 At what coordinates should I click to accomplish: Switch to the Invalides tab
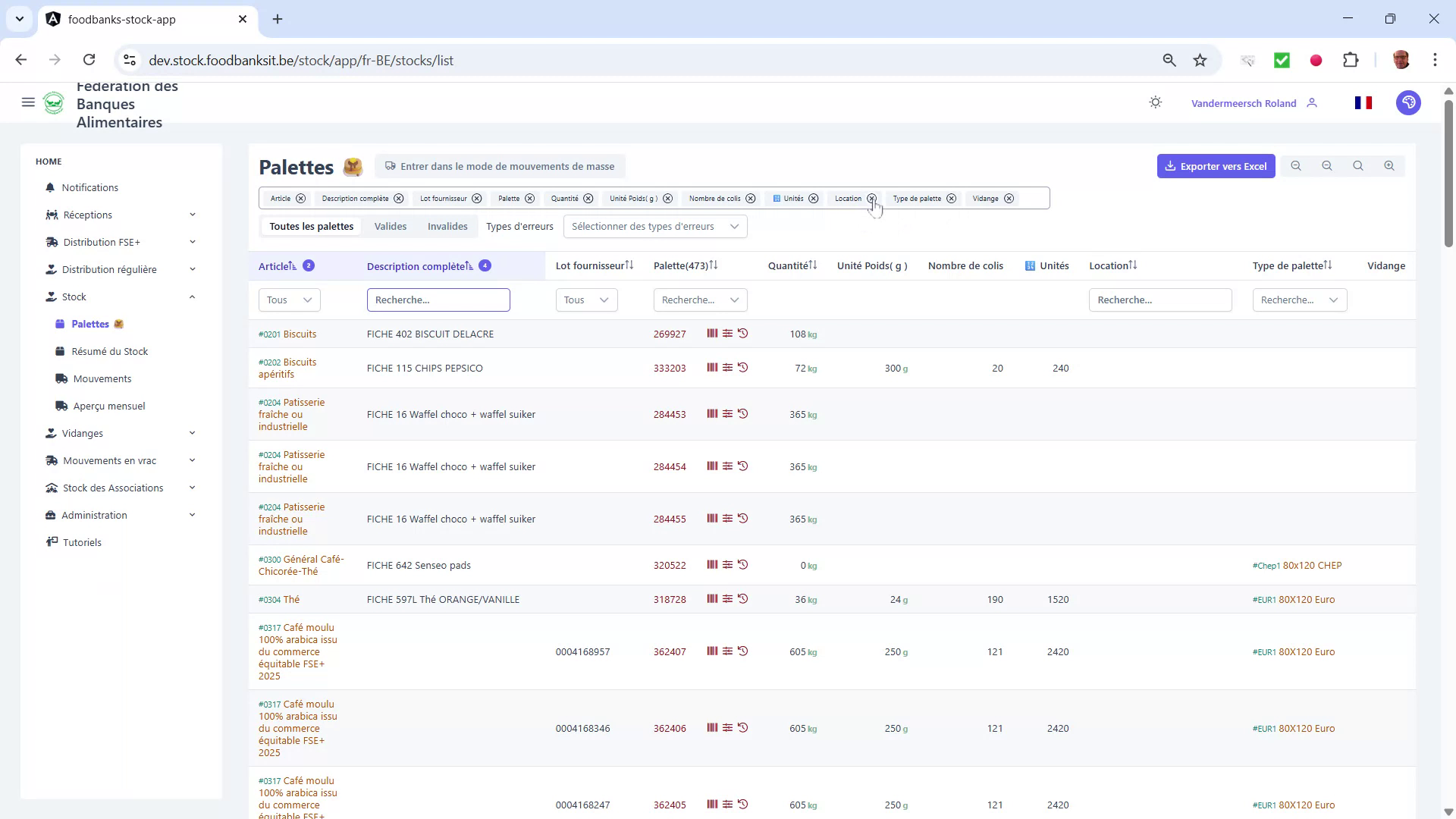447,226
